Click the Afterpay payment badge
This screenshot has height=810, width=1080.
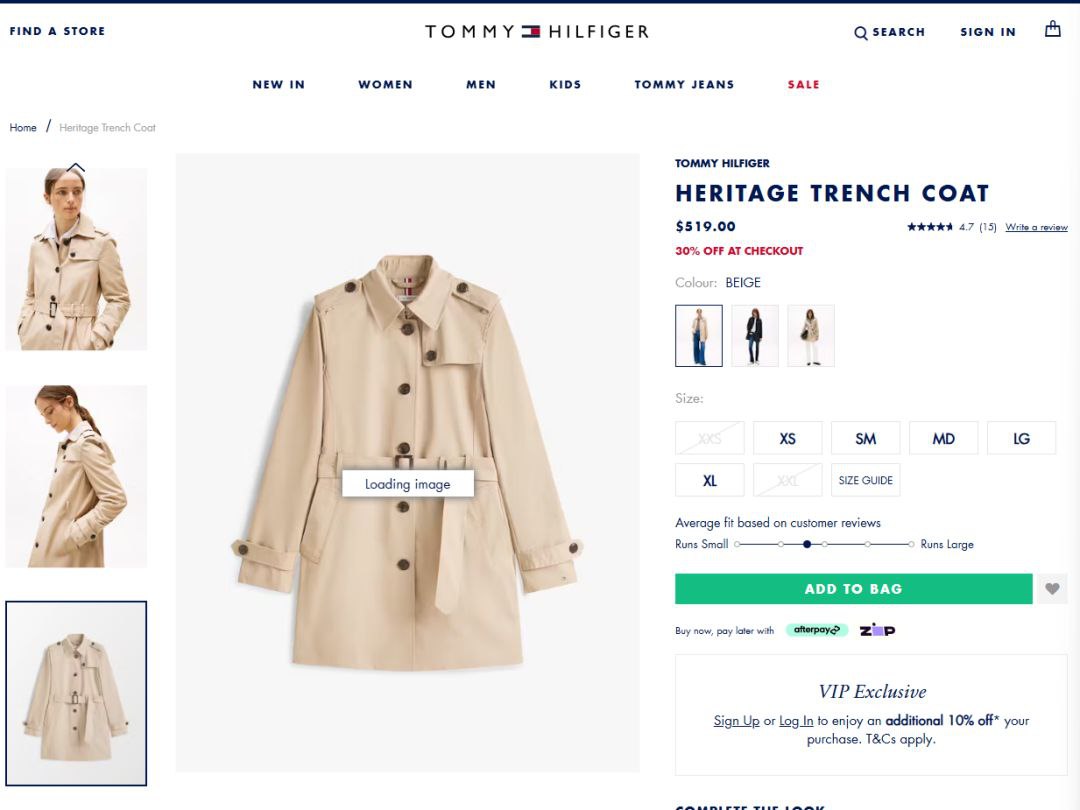[816, 630]
